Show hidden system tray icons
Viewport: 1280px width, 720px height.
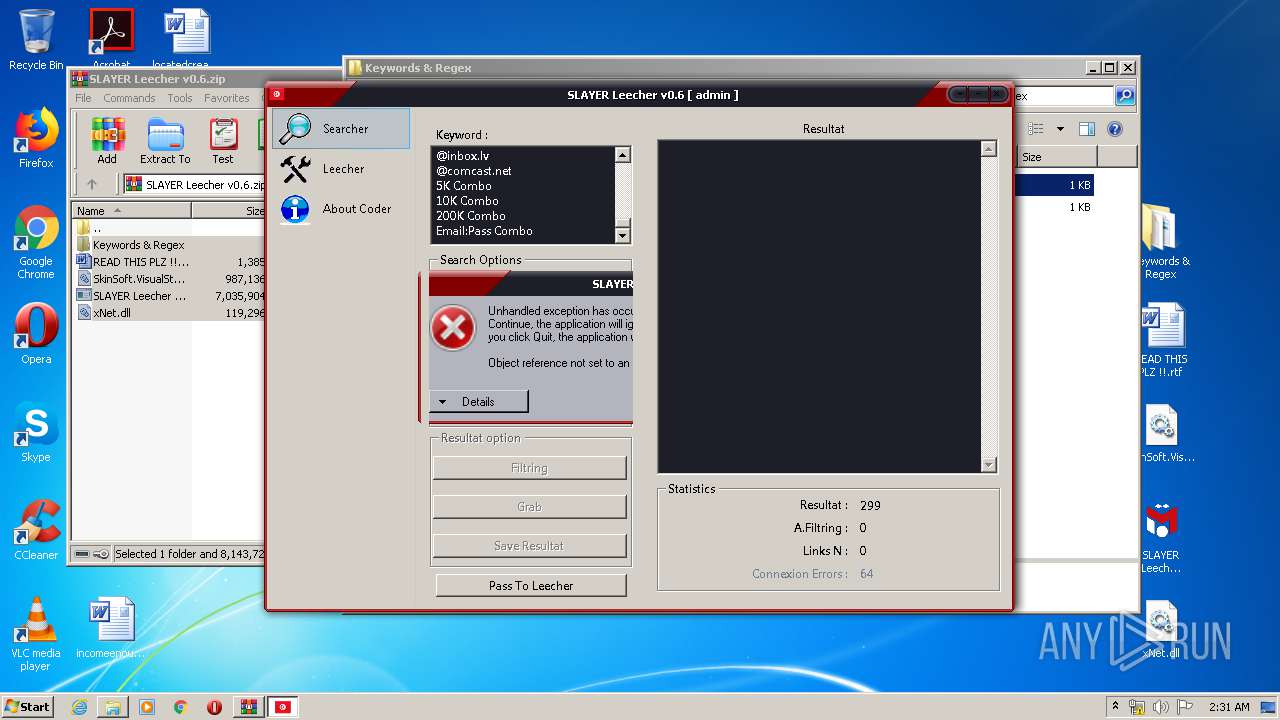(1116, 706)
